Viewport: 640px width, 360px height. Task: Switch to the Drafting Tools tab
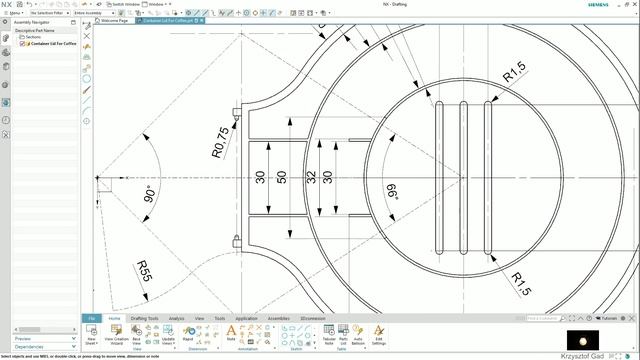144,318
